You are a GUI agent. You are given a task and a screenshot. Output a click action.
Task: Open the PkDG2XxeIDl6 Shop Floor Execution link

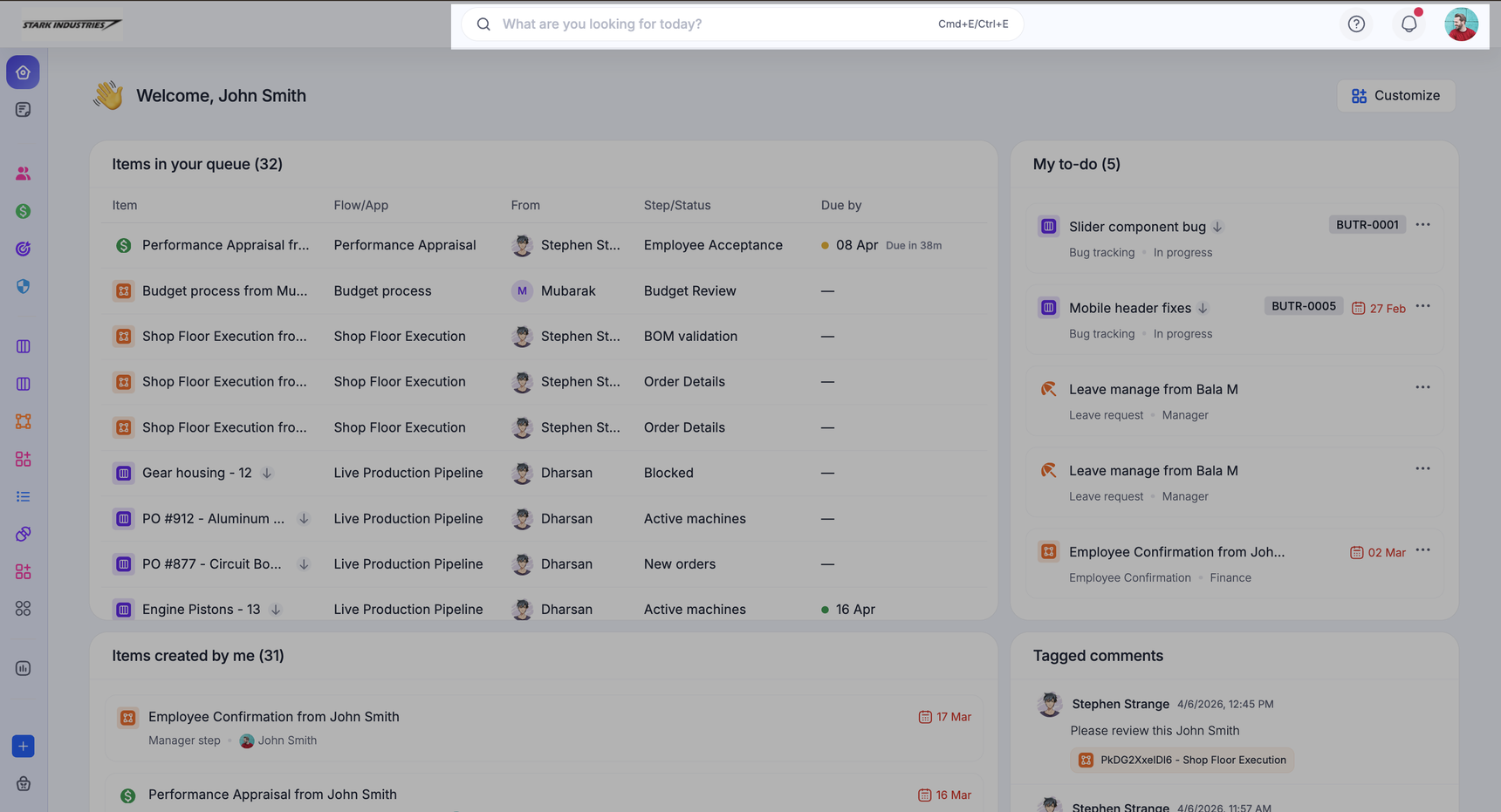1182,760
